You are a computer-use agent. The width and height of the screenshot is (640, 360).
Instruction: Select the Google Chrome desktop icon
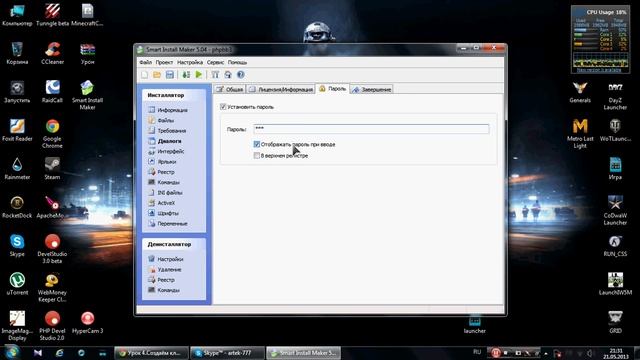coord(52,134)
